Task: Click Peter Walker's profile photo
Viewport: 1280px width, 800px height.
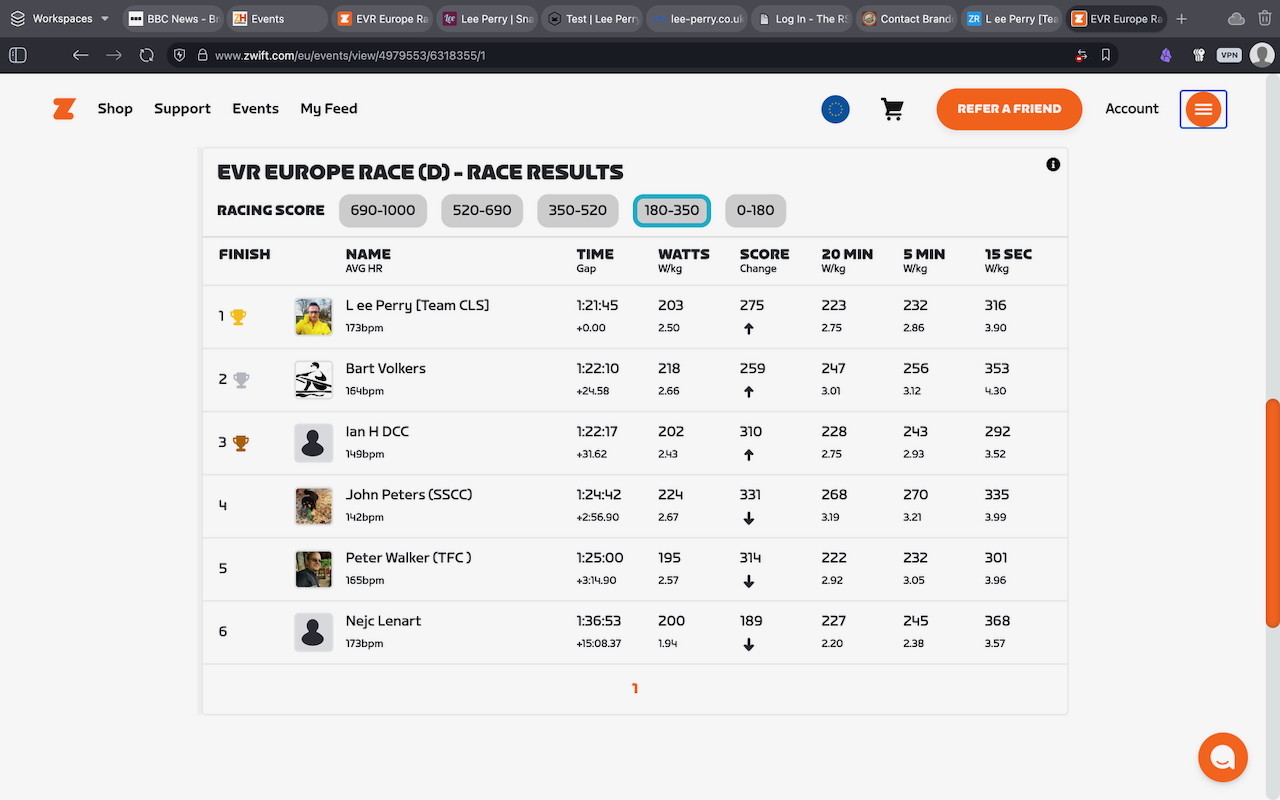Action: 313,569
